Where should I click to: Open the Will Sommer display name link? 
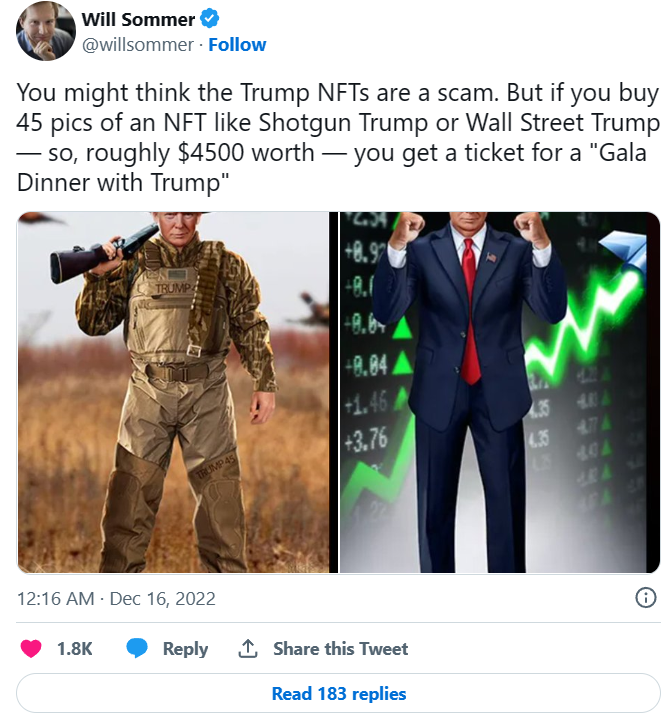138,19
